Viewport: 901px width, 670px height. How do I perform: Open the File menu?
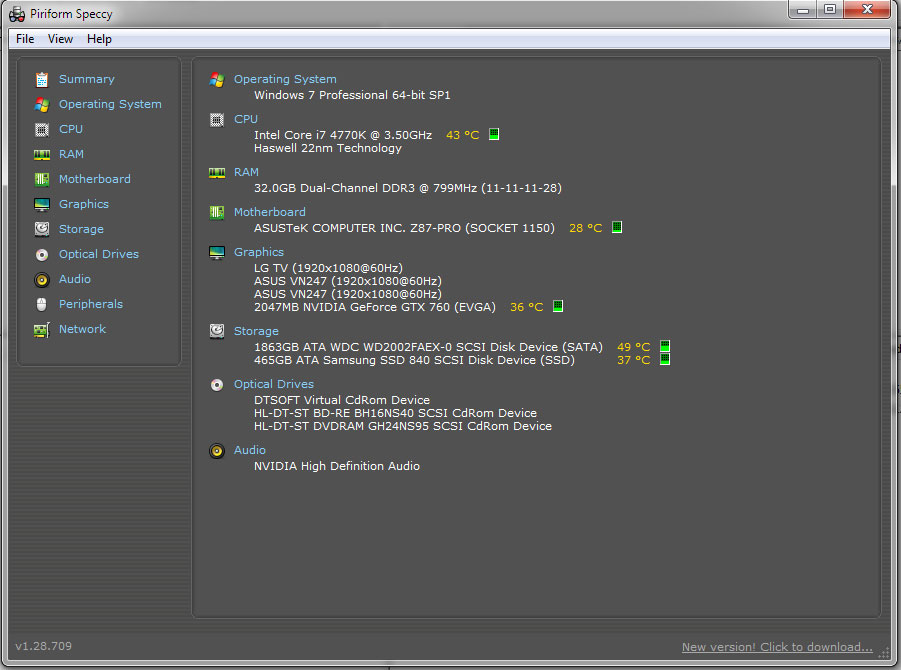coord(25,38)
